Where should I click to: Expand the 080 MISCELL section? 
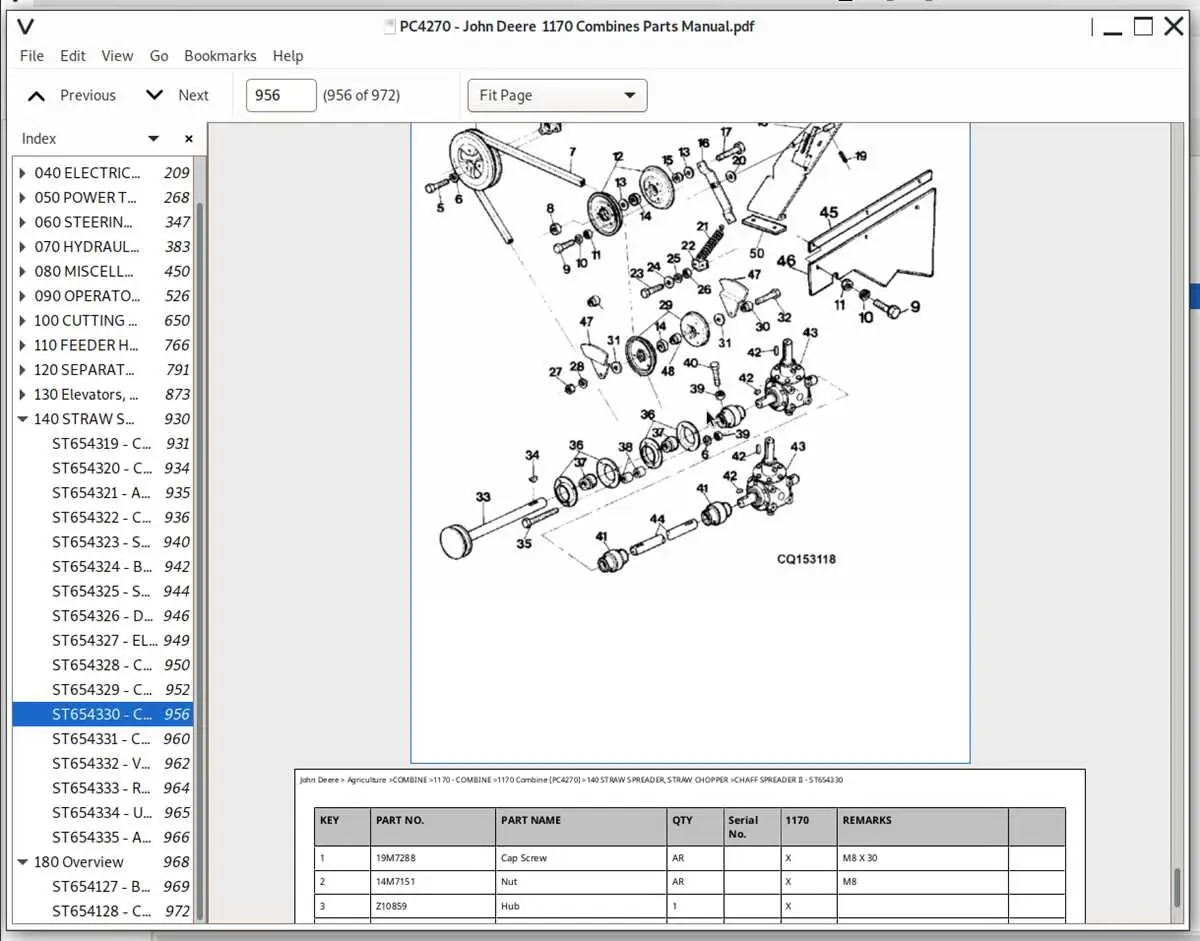23,271
